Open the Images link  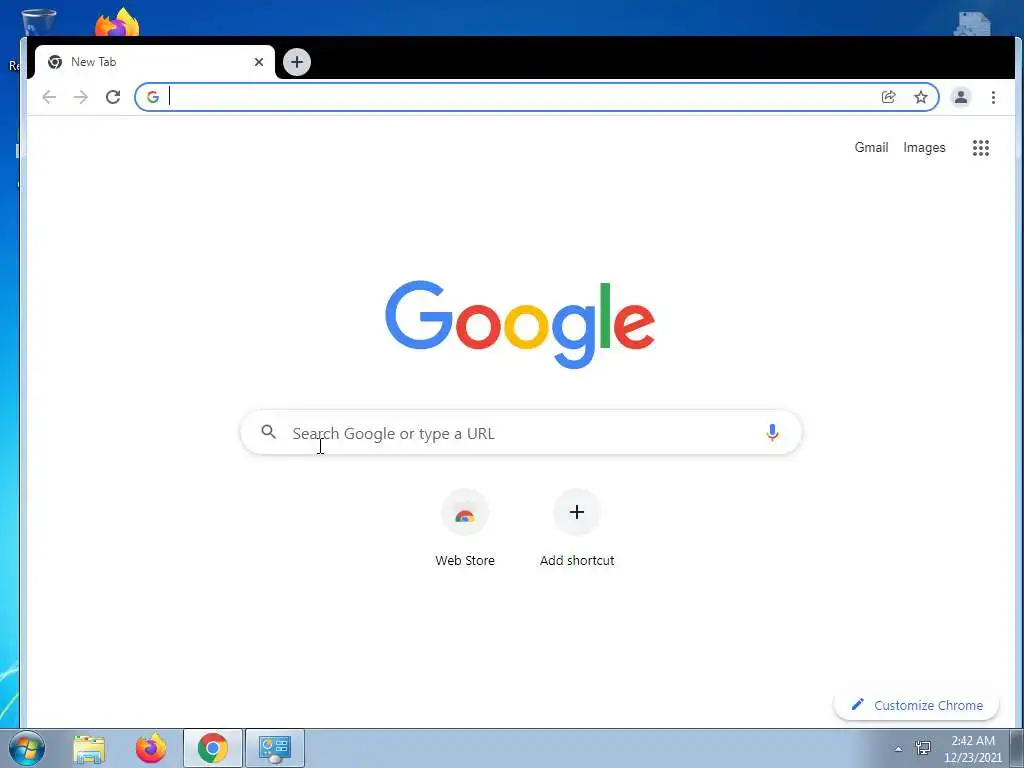[924, 148]
